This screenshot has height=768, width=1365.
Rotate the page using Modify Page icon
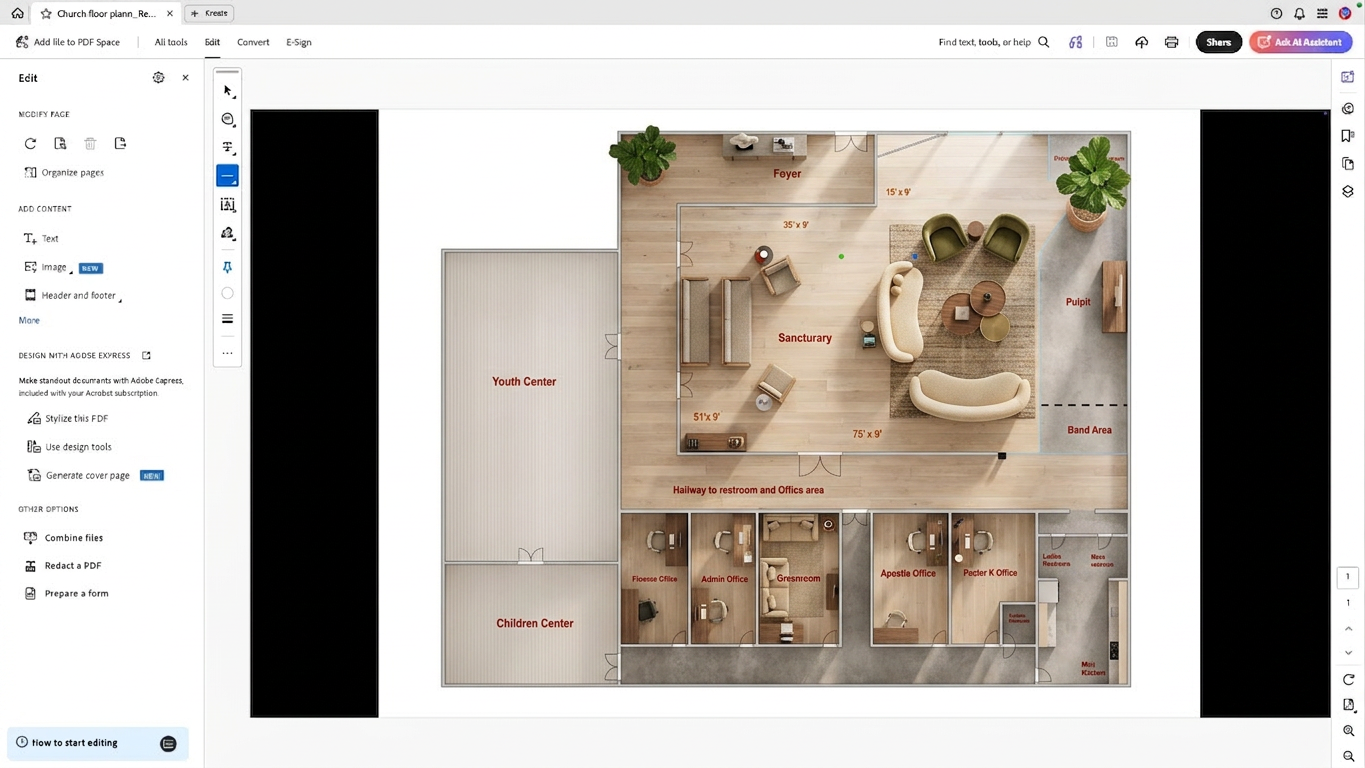point(30,143)
